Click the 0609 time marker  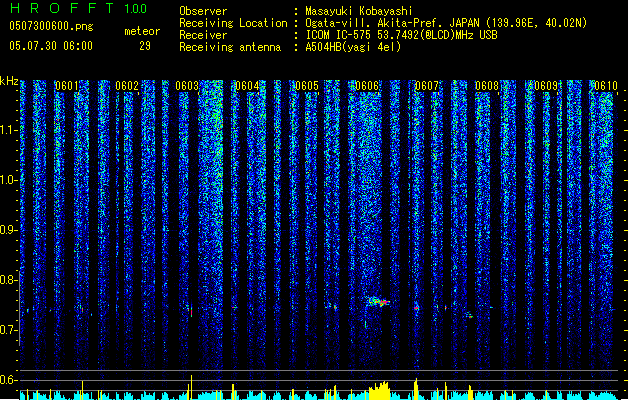[x=546, y=86]
